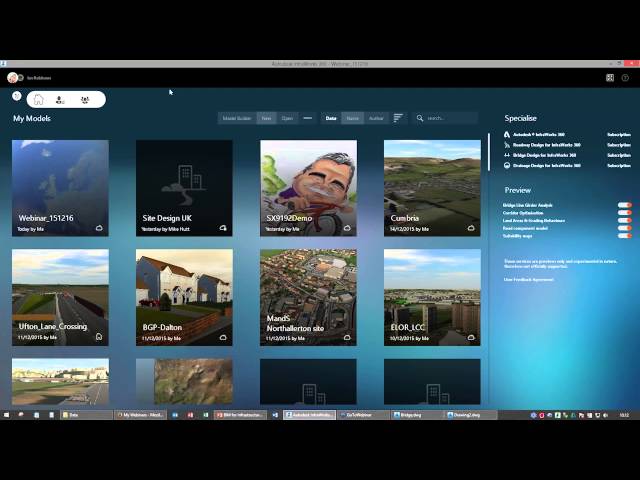Click the New model button
The image size is (640, 480).
click(267, 118)
